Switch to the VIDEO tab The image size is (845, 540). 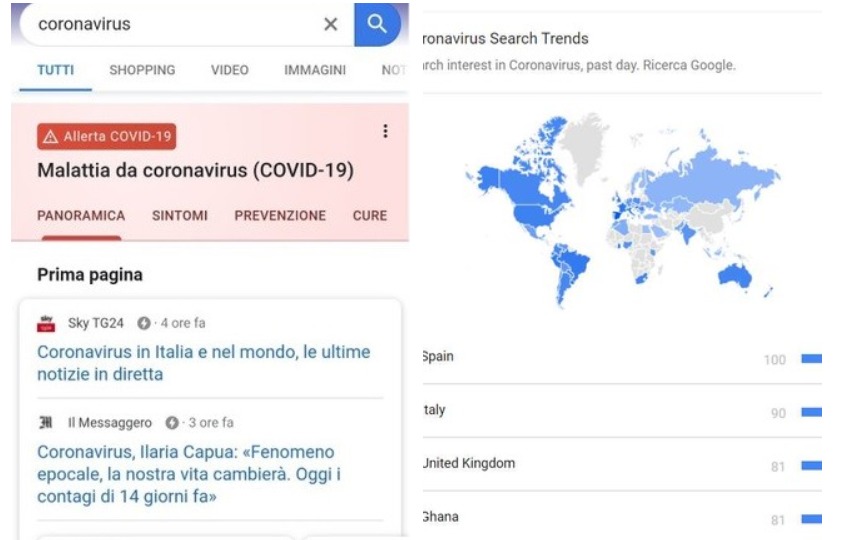tap(230, 70)
